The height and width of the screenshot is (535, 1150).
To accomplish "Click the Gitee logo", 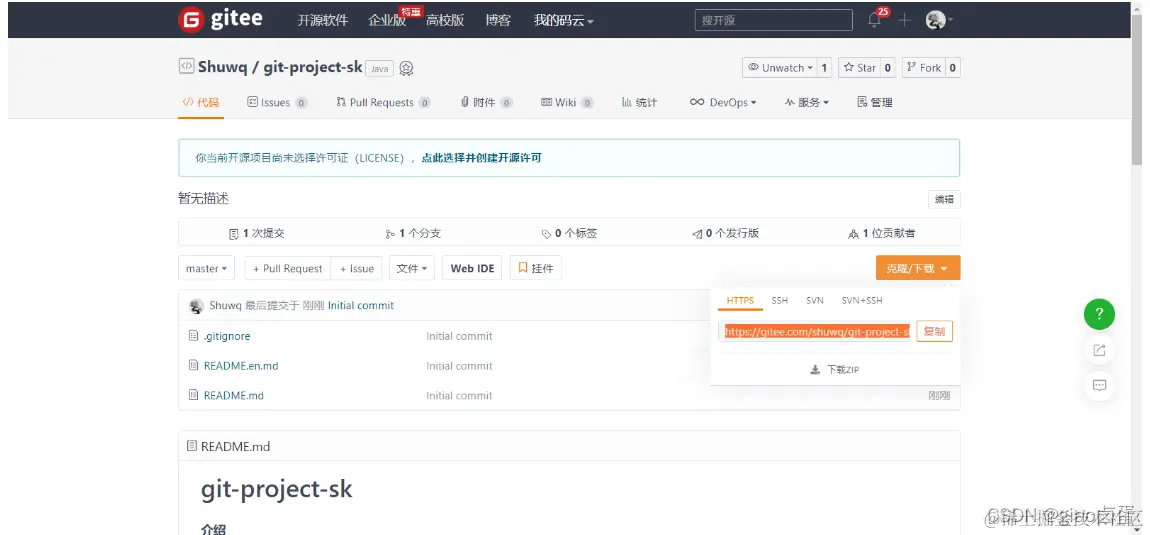I will [x=220, y=19].
